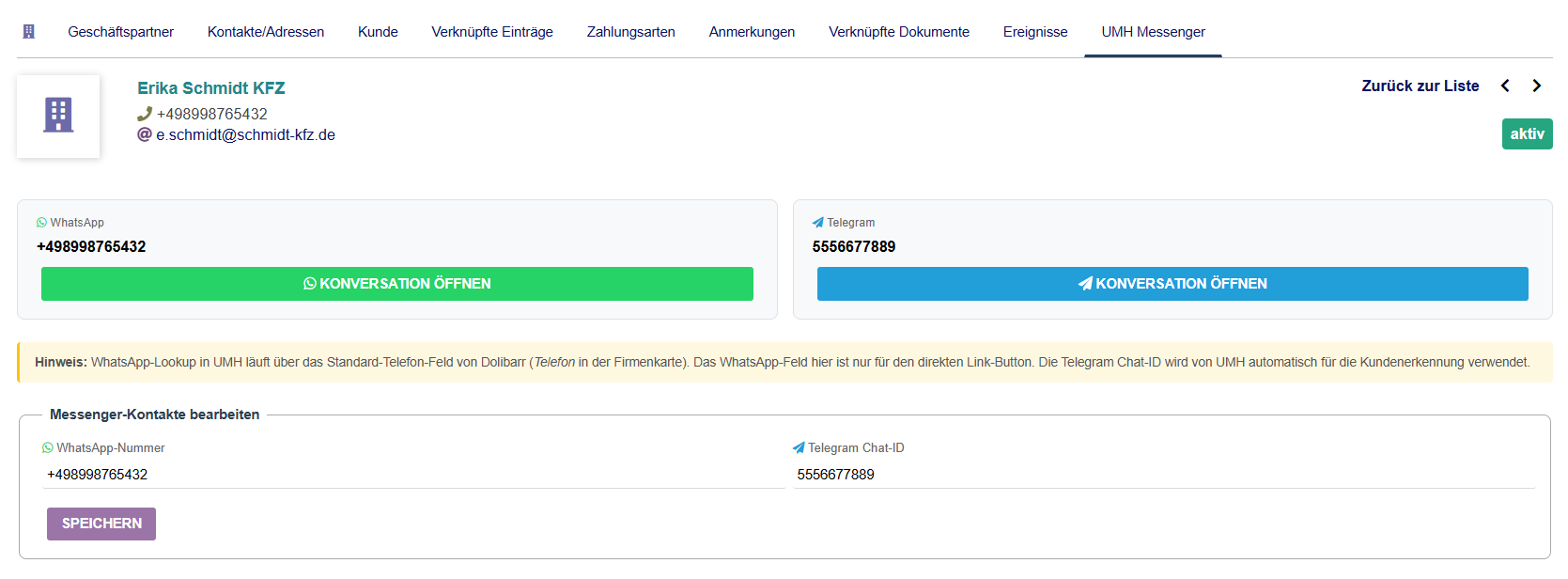The height and width of the screenshot is (579, 1568).
Task: Click the phone number link +498998765432
Action: pyautogui.click(x=212, y=114)
